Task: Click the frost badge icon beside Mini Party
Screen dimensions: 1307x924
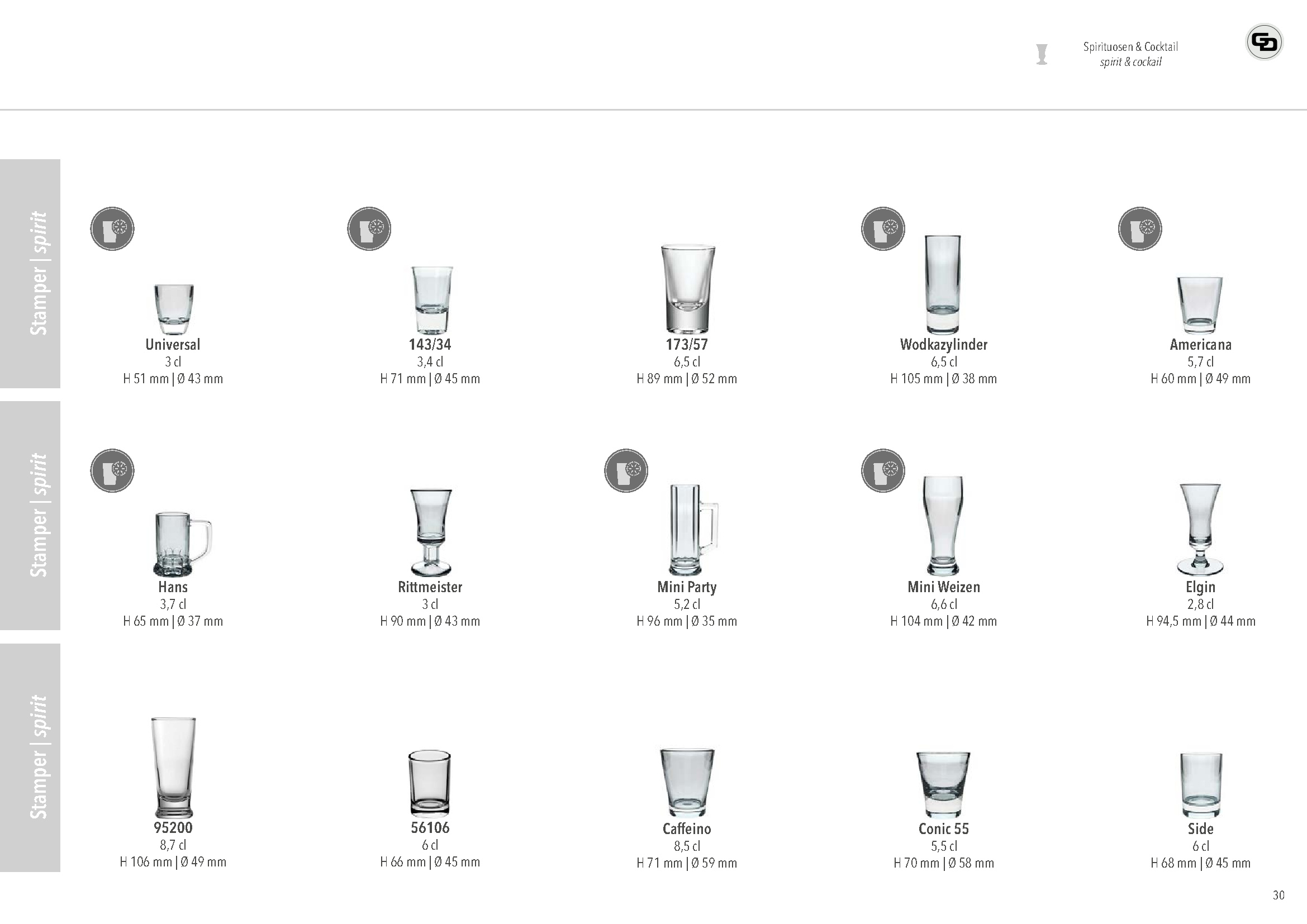Action: click(x=626, y=470)
